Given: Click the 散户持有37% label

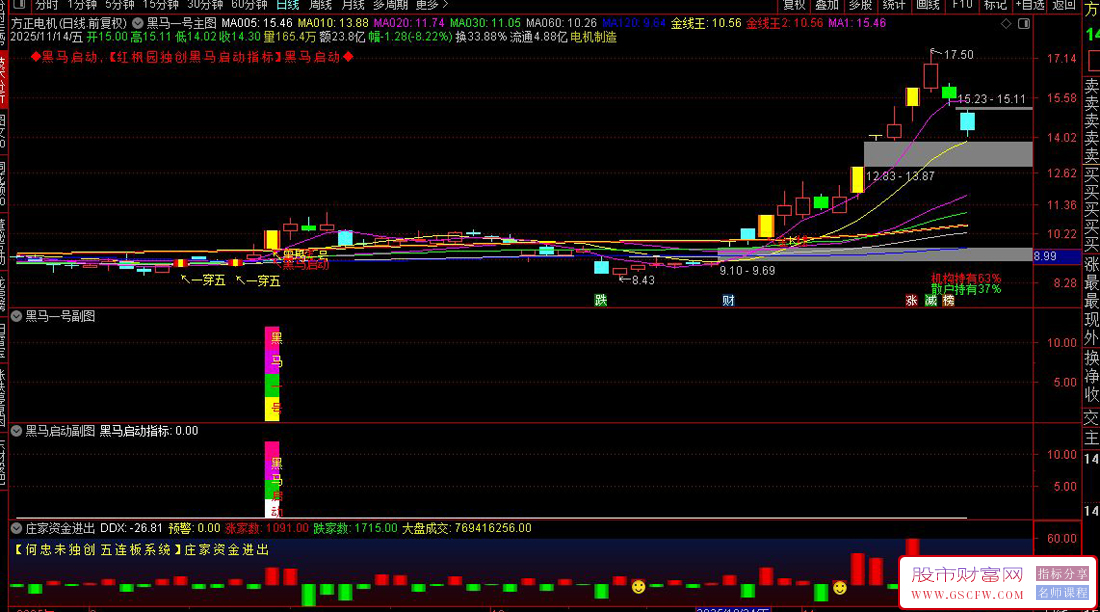Looking at the screenshot, I should 966,289.
